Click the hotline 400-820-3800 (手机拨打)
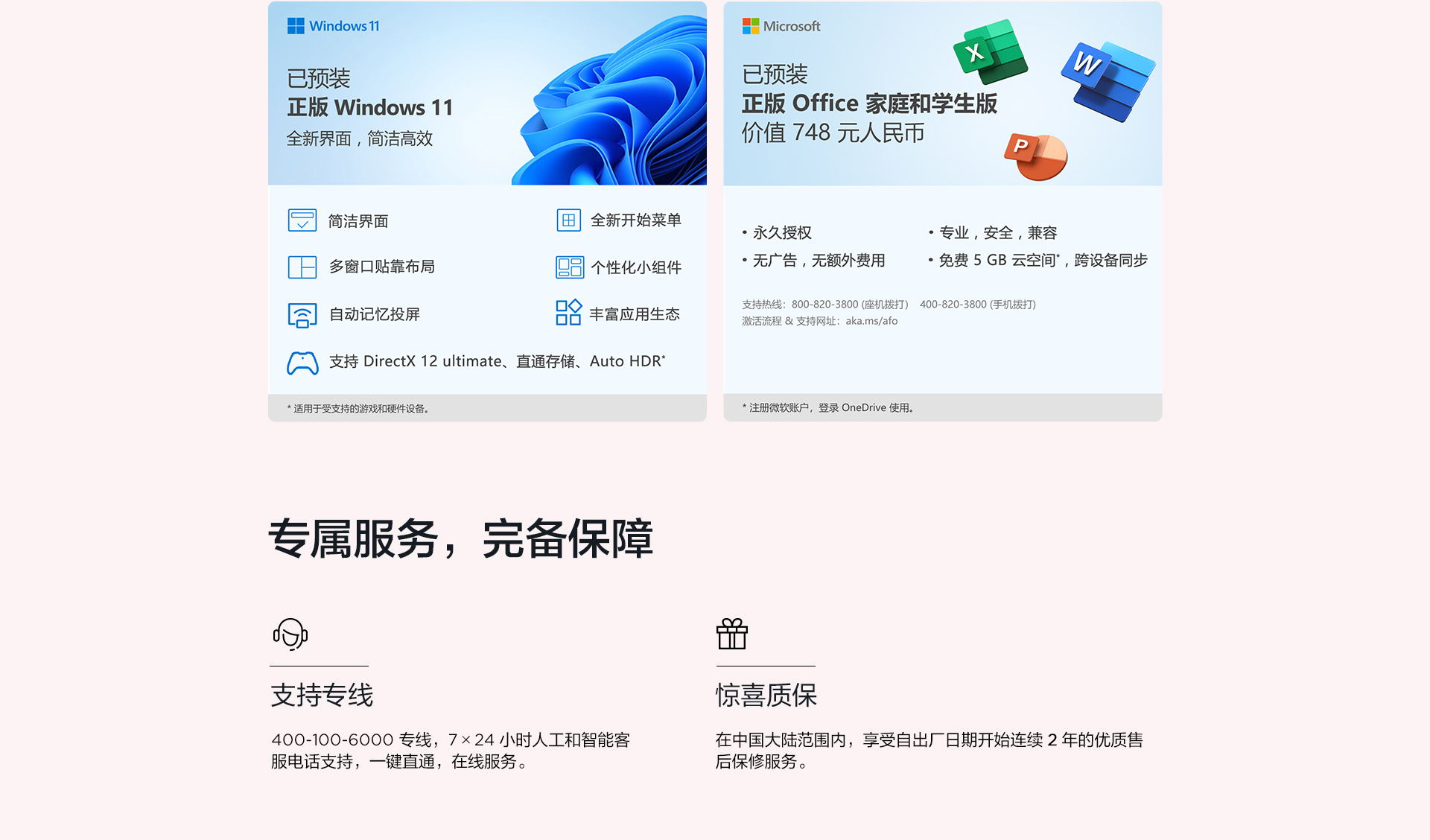This screenshot has width=1430, height=840. click(978, 305)
